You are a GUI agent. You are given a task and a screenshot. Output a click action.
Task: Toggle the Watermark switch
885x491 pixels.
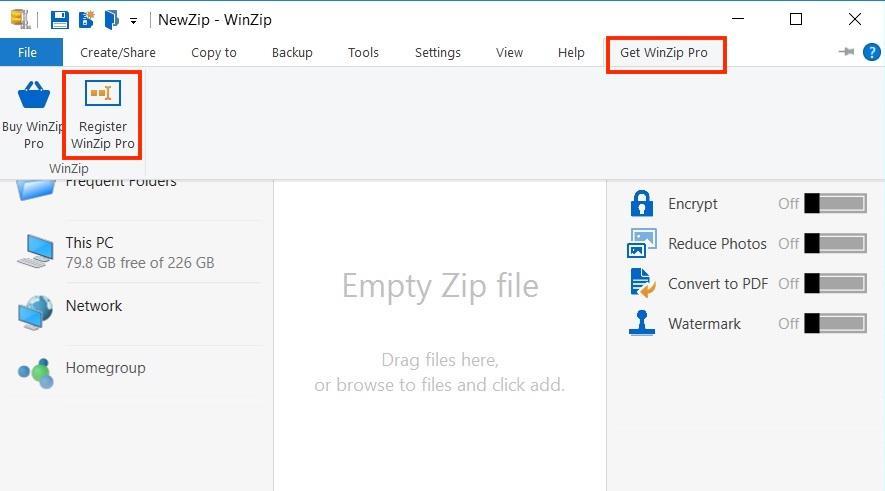click(835, 324)
